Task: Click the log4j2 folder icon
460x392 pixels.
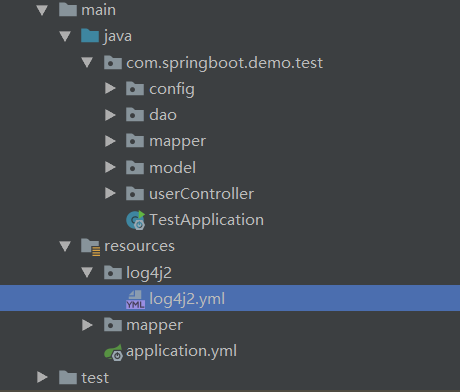Action: [x=113, y=272]
